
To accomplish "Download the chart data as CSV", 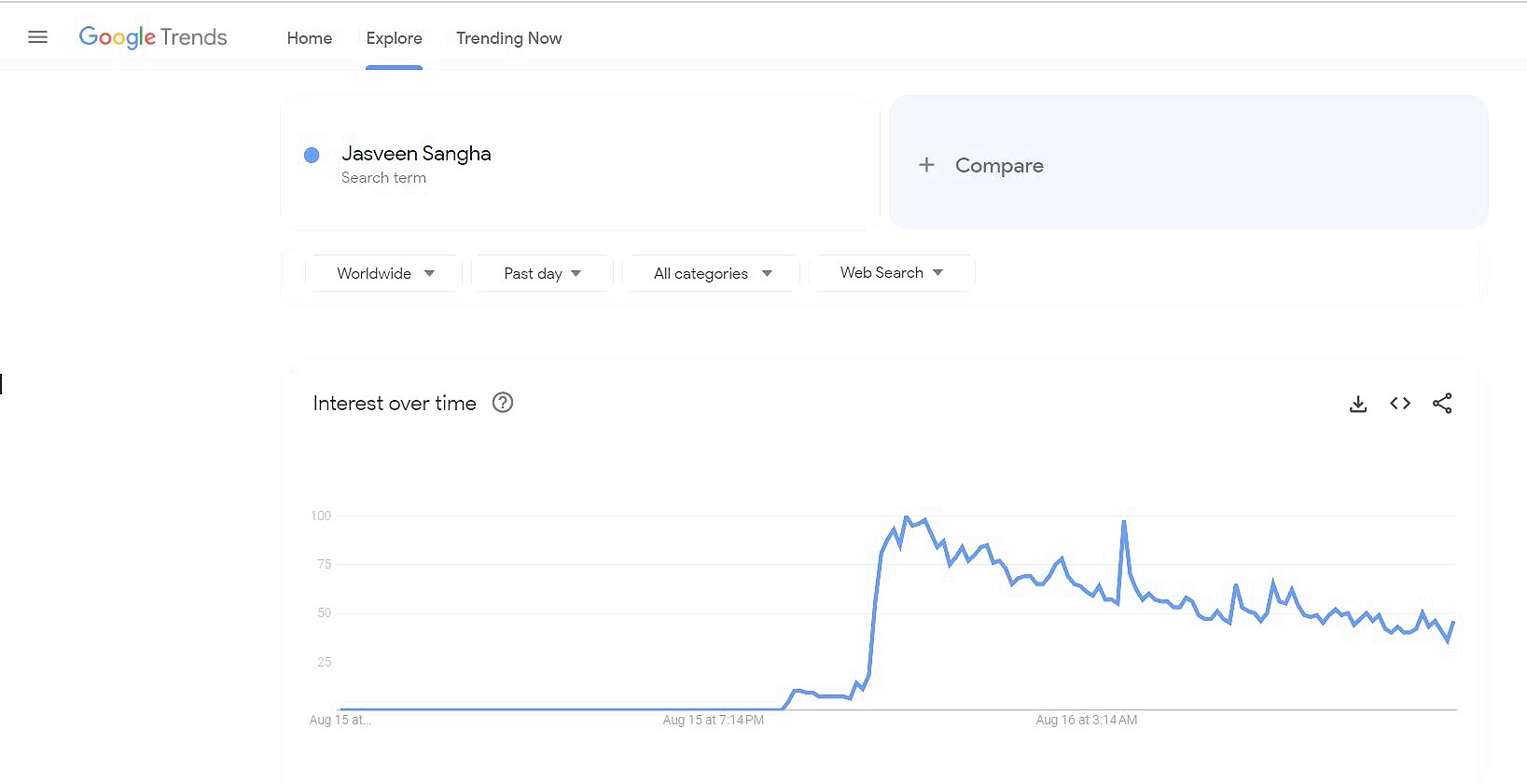I will pos(1358,404).
